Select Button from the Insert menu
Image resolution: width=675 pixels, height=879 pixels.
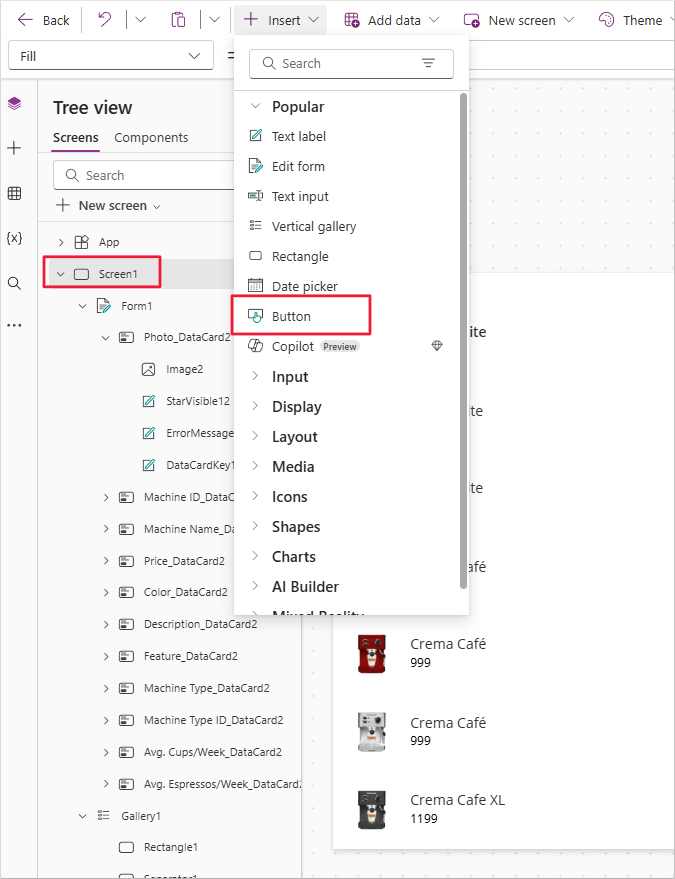[291, 316]
